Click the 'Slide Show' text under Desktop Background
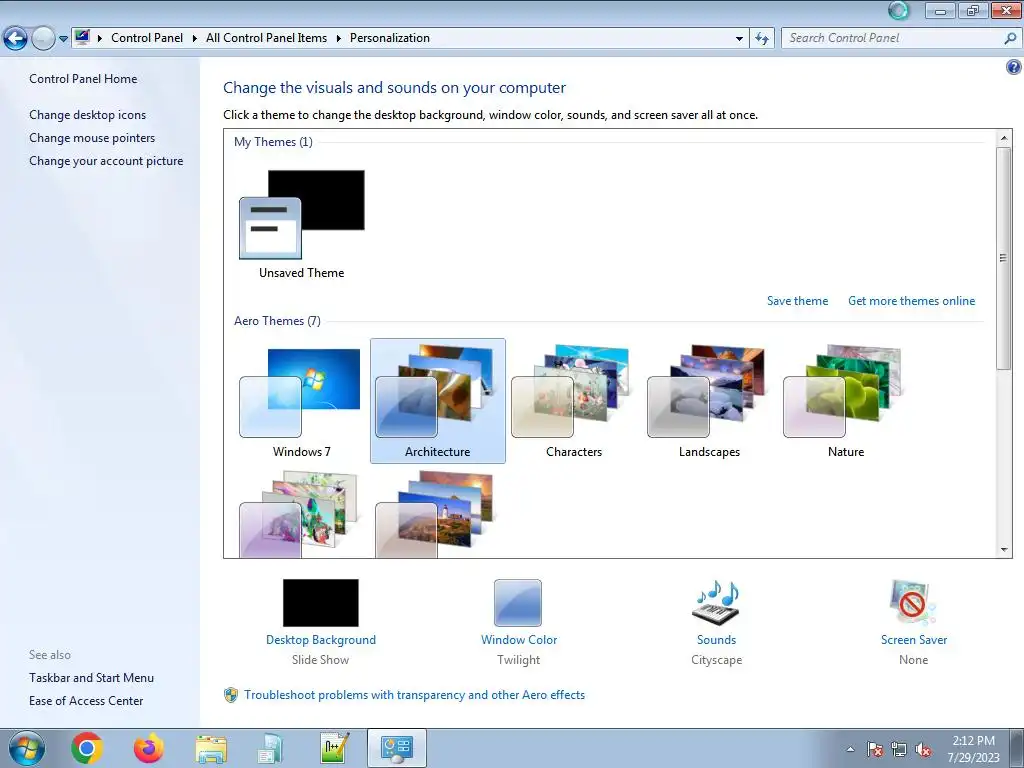This screenshot has height=768, width=1024. 320,660
